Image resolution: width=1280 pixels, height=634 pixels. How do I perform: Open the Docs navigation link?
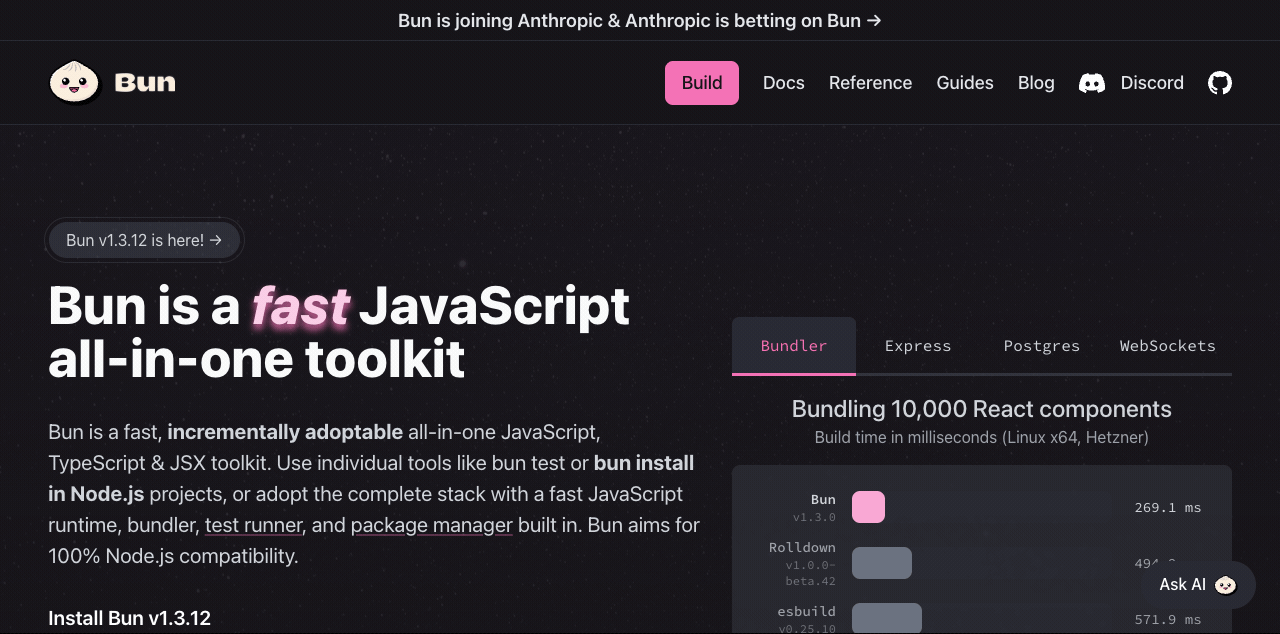pos(784,83)
